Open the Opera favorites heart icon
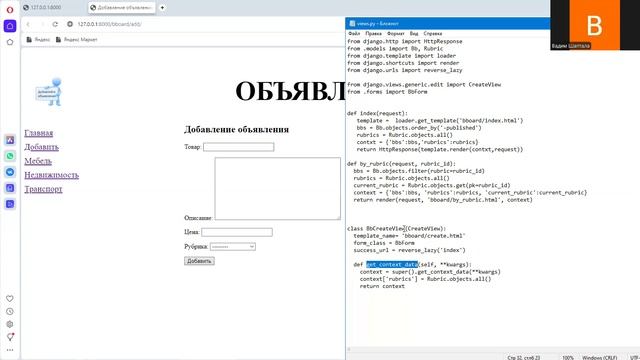The width and height of the screenshot is (640, 360). click(x=10, y=298)
